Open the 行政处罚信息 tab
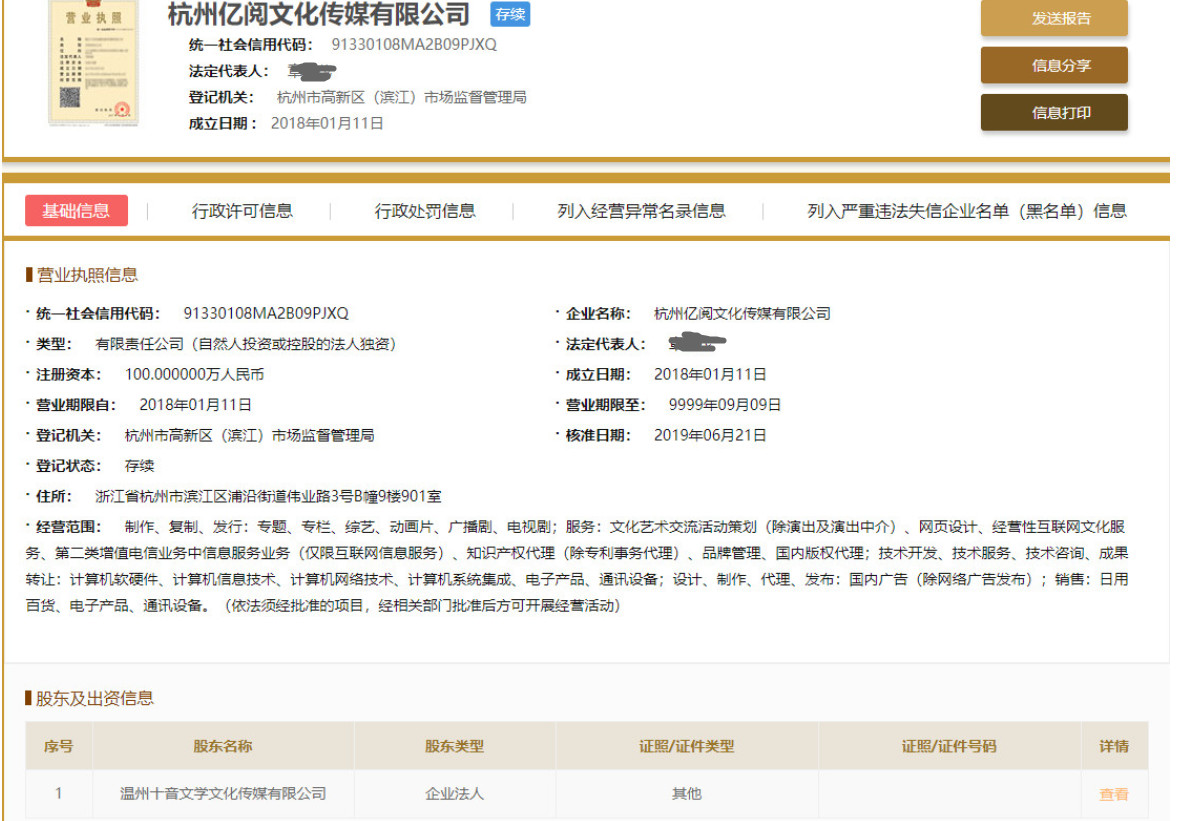 pos(425,211)
